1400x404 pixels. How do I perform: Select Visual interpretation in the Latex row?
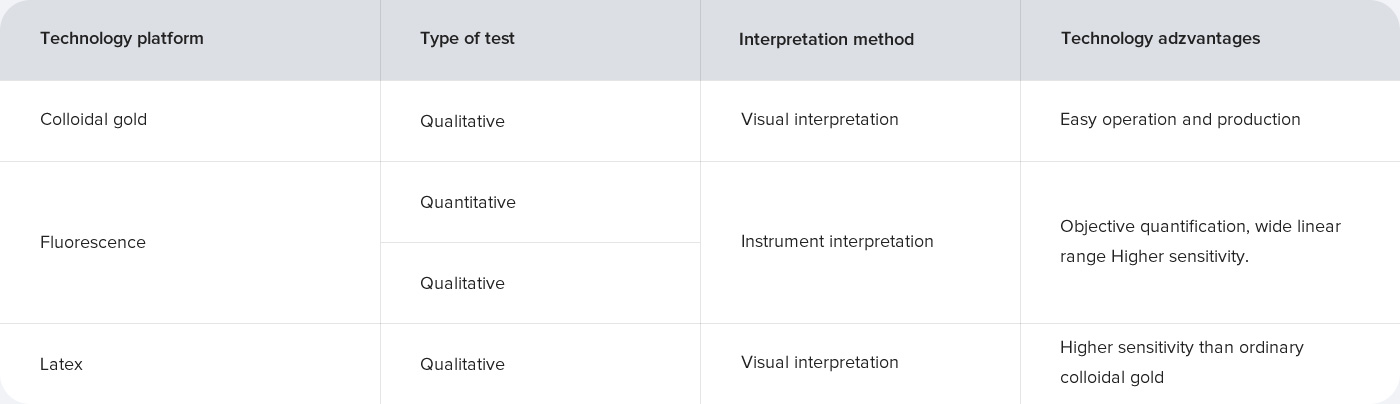820,362
